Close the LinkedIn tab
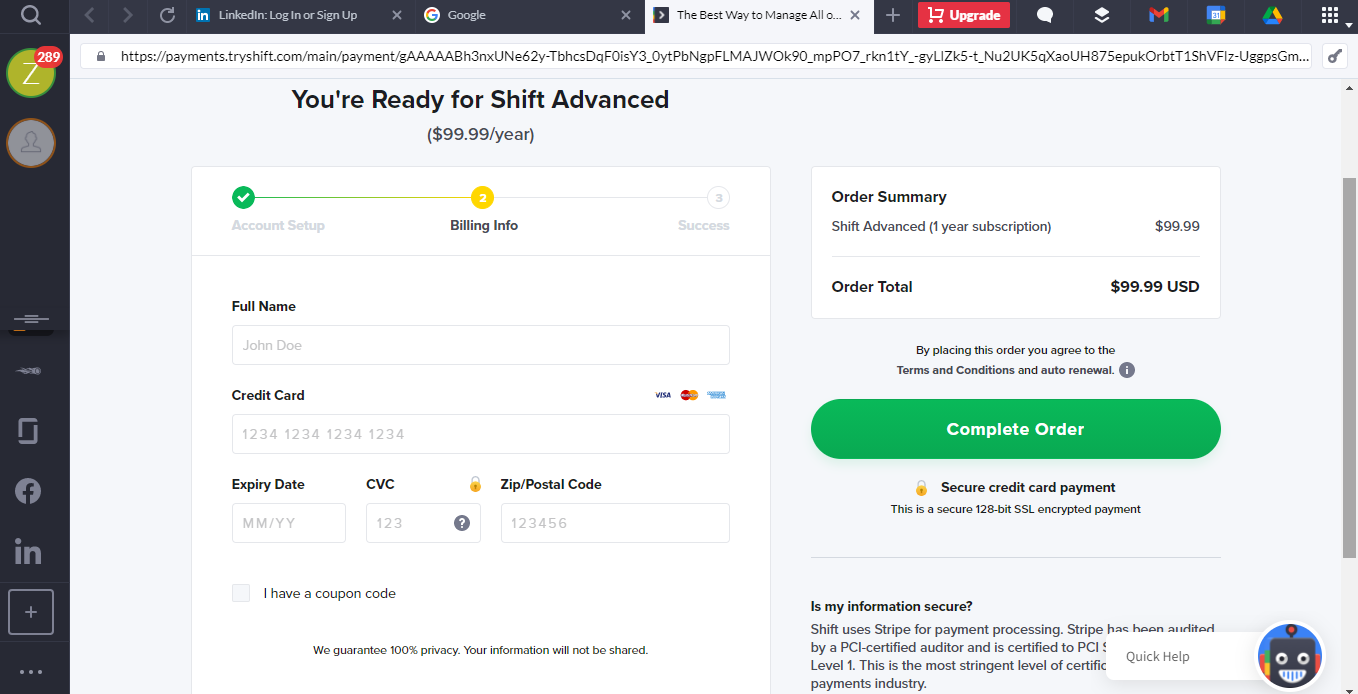Image resolution: width=1358 pixels, height=694 pixels. click(x=397, y=15)
